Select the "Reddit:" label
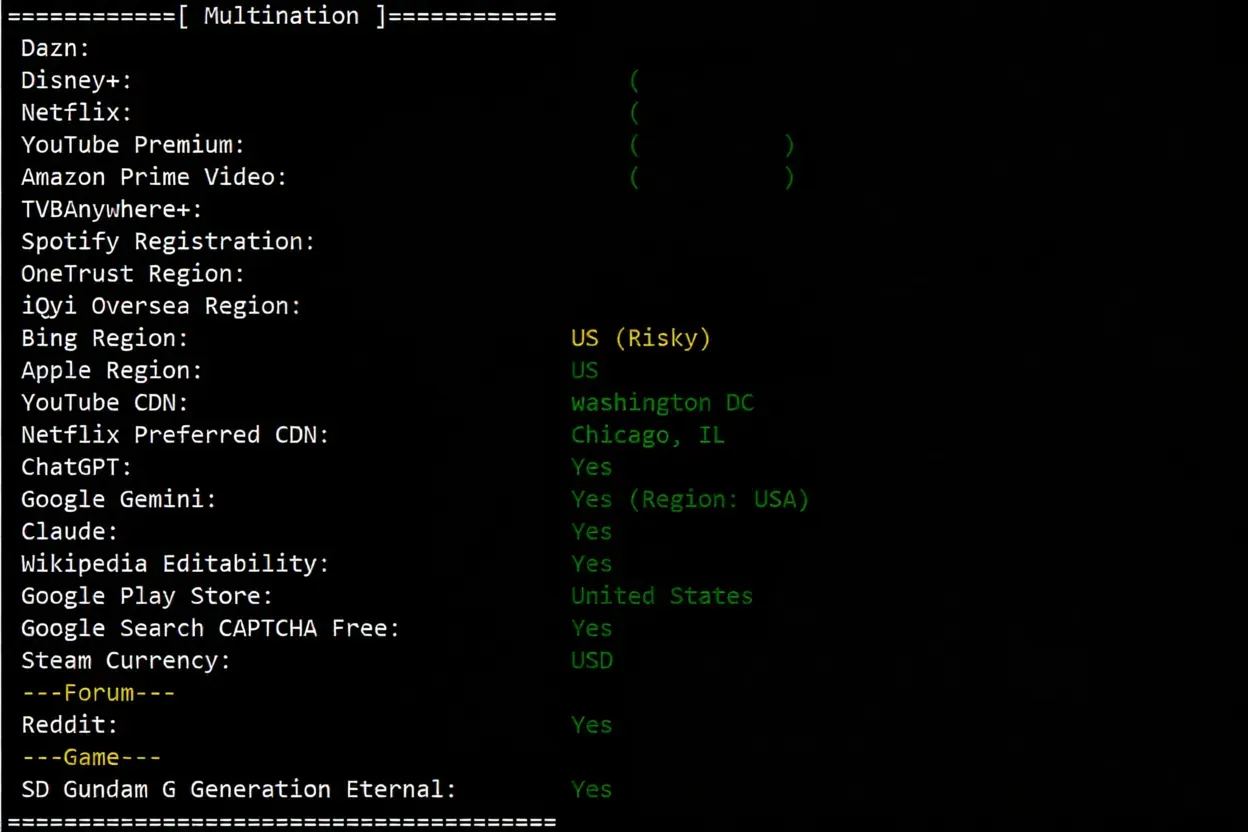Viewport: 1248px width, 832px height. point(70,725)
